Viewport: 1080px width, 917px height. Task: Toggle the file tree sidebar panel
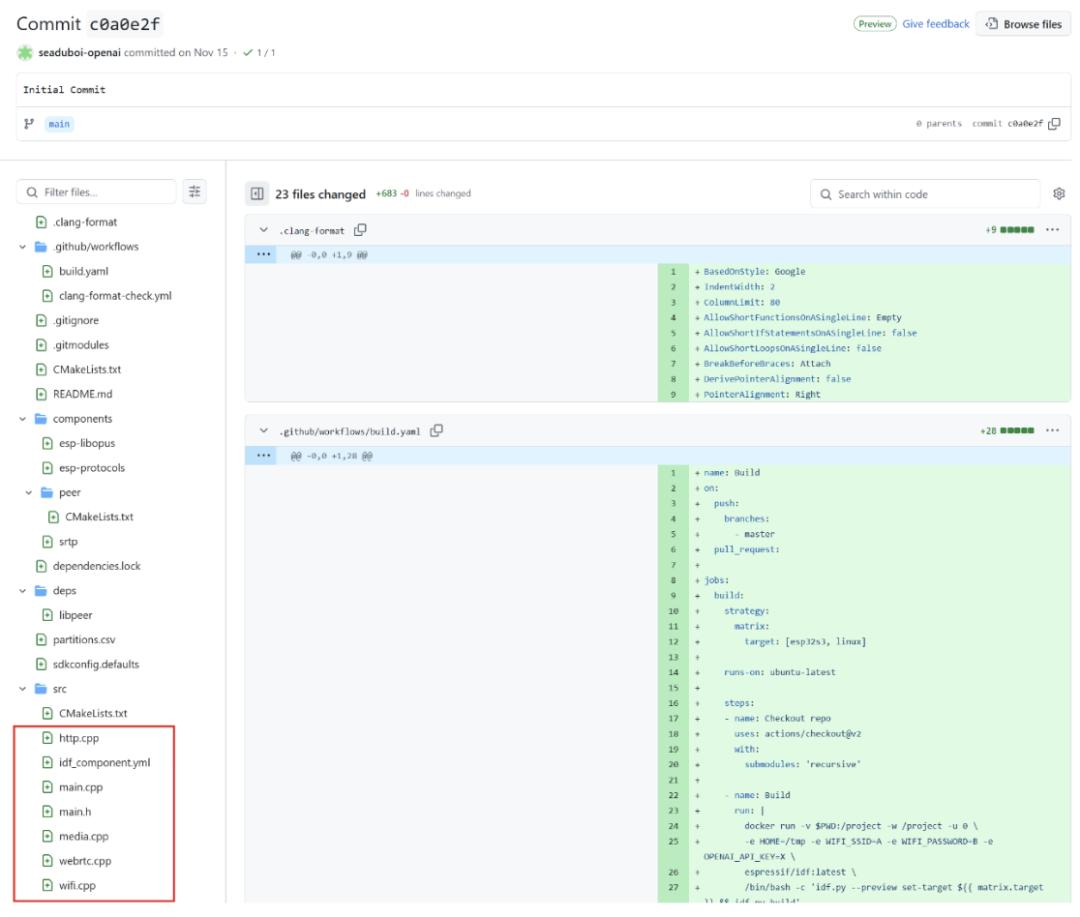coord(257,194)
